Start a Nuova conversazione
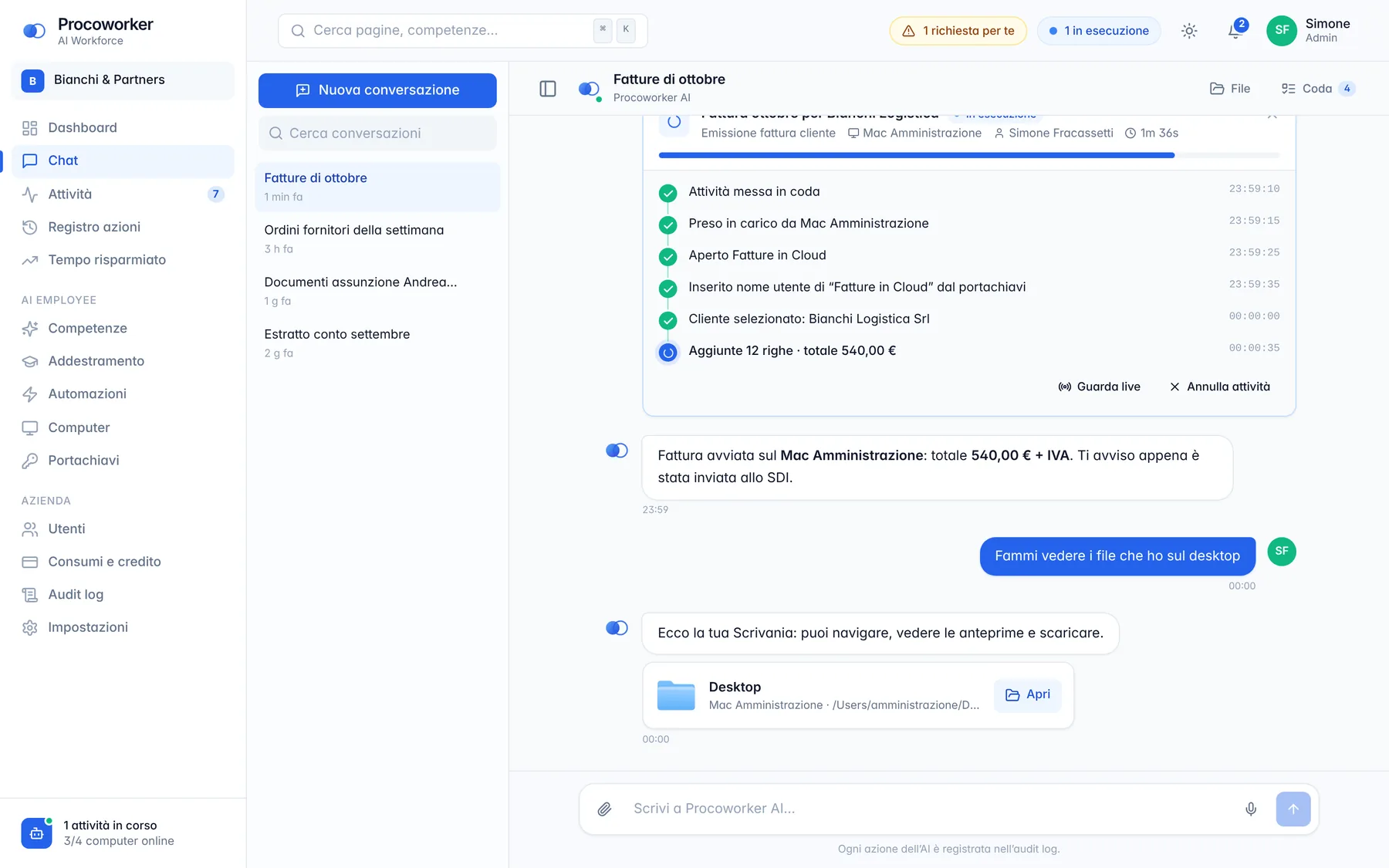The width and height of the screenshot is (1389, 868). click(x=377, y=90)
